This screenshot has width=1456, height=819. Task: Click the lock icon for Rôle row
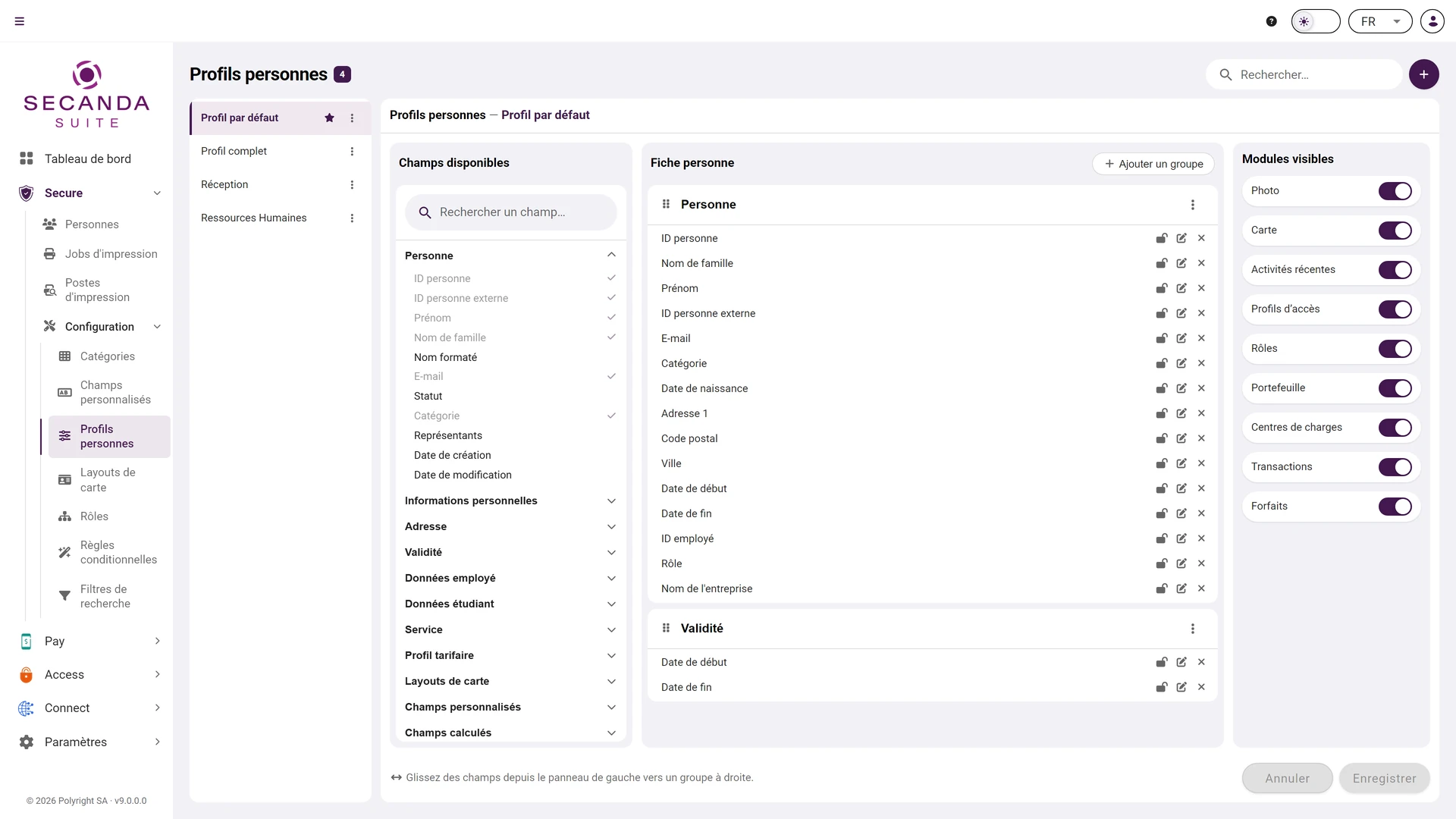pyautogui.click(x=1161, y=563)
